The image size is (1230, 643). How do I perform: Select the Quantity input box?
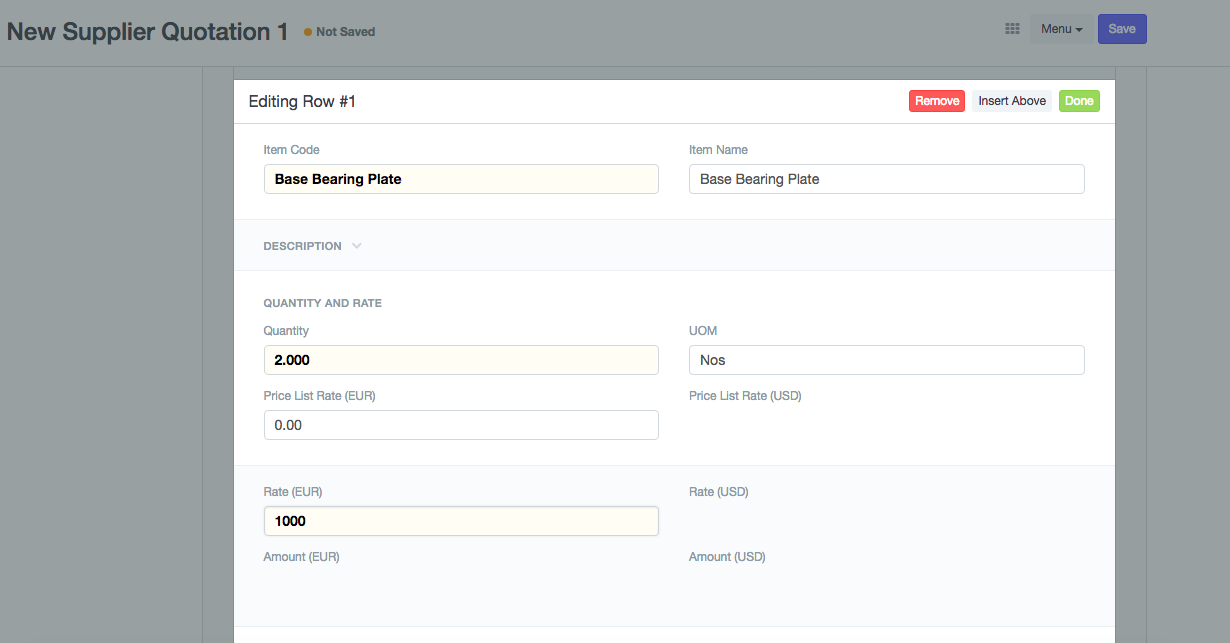pos(461,360)
